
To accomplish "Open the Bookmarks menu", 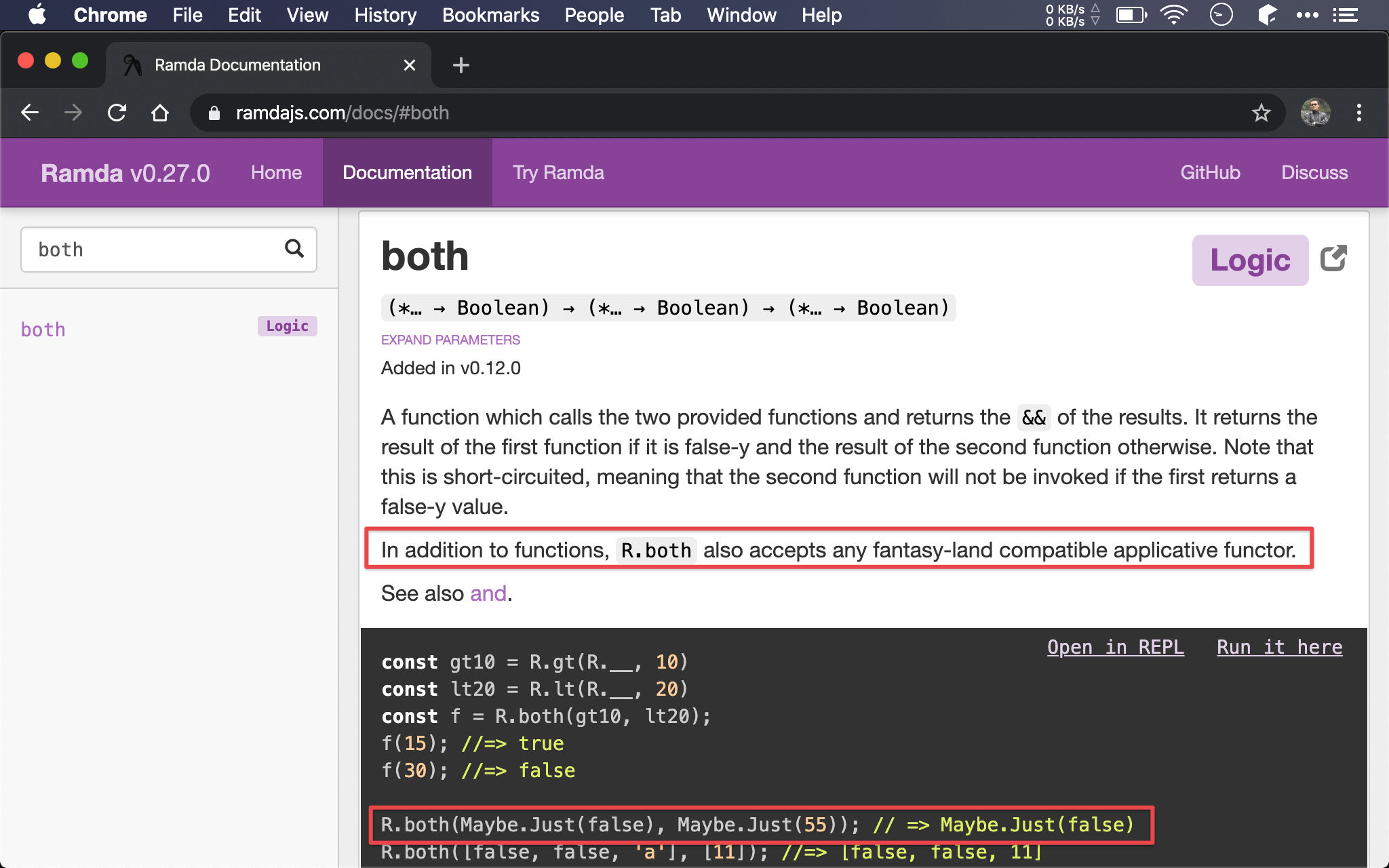I will pyautogui.click(x=490, y=15).
